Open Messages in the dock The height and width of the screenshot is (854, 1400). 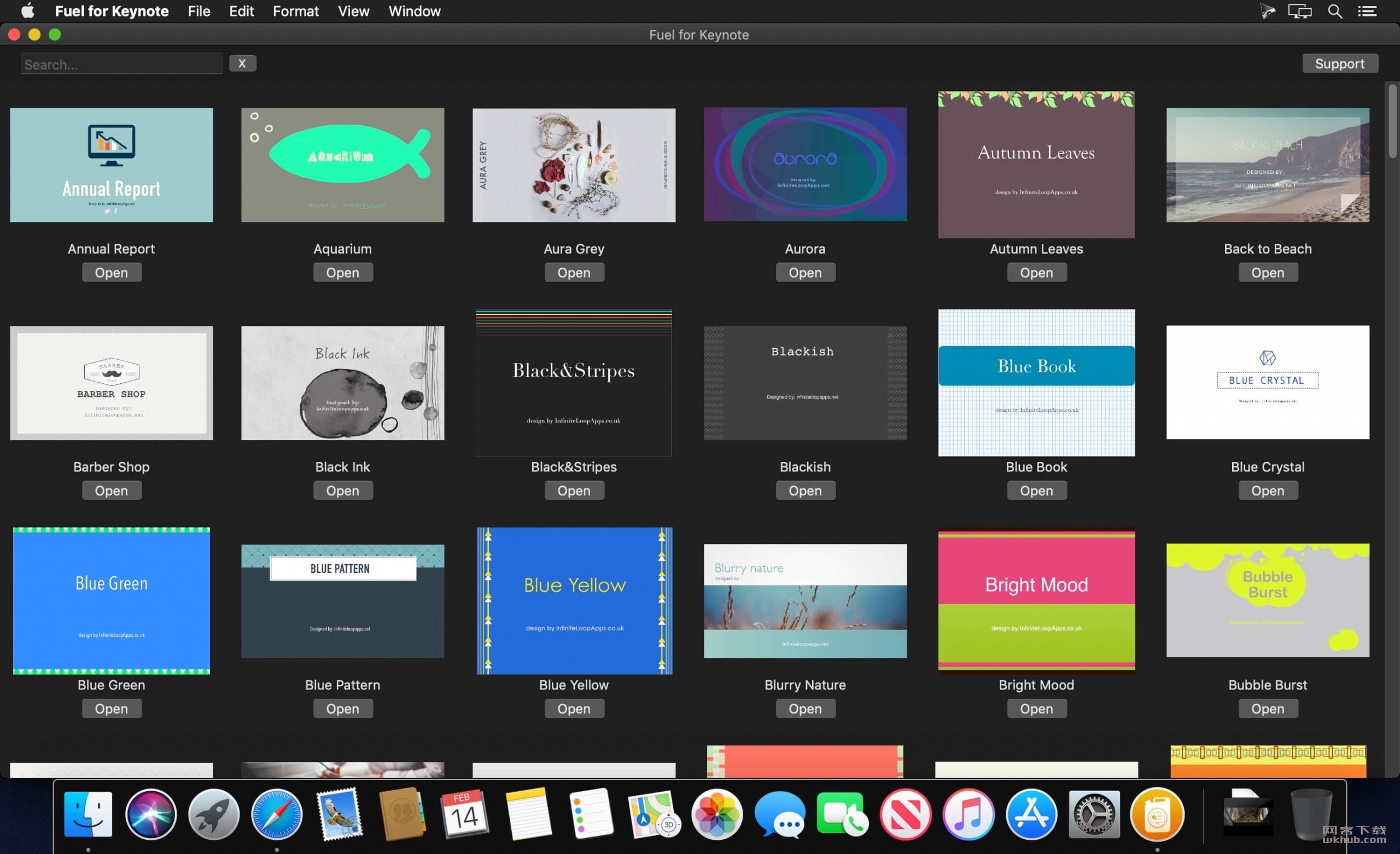pos(779,814)
